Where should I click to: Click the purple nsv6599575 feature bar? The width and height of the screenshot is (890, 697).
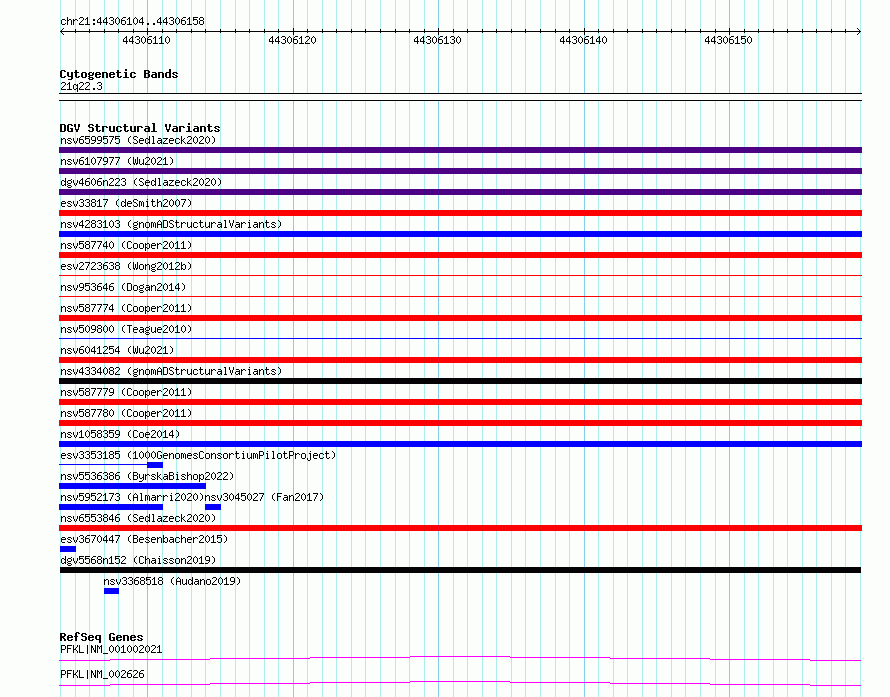pos(460,150)
